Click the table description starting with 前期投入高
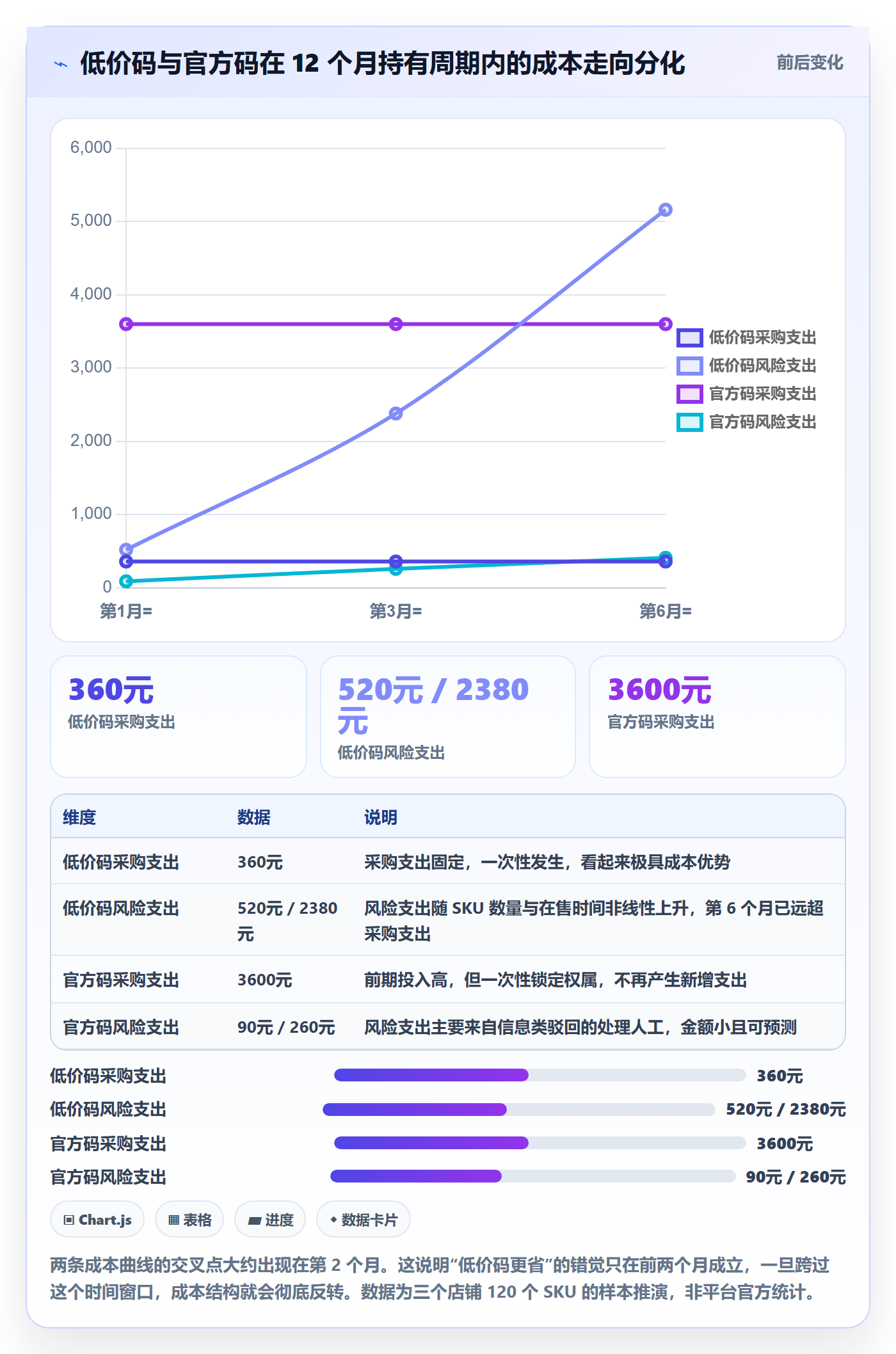 [x=556, y=980]
